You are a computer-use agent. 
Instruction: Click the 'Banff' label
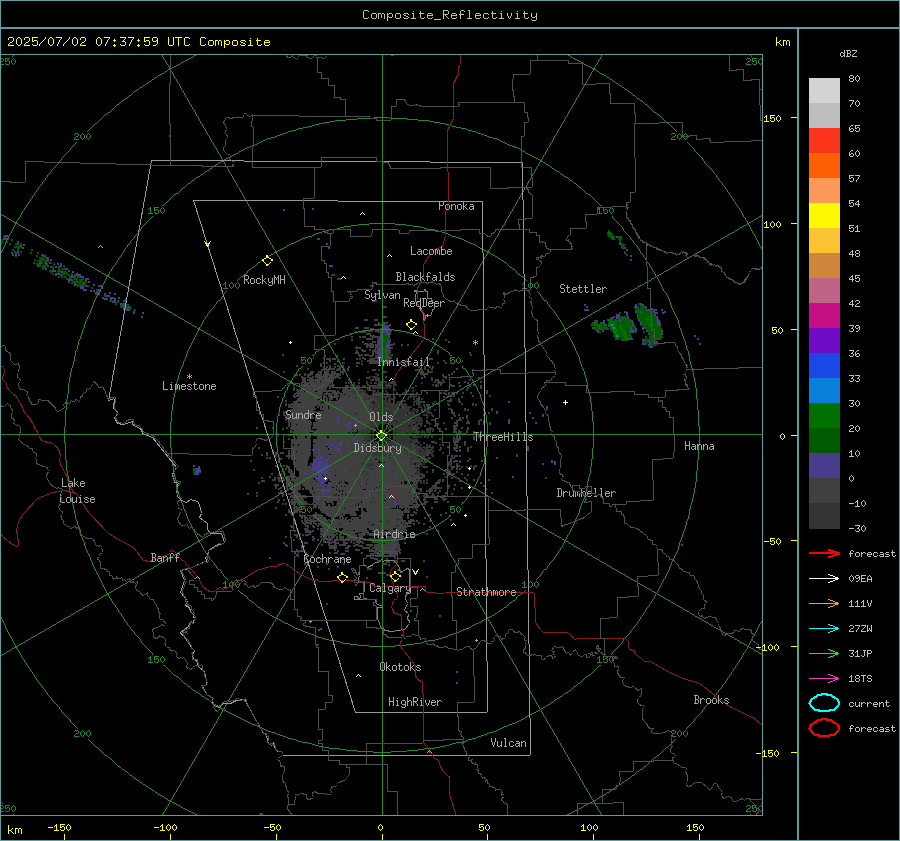[x=165, y=557]
